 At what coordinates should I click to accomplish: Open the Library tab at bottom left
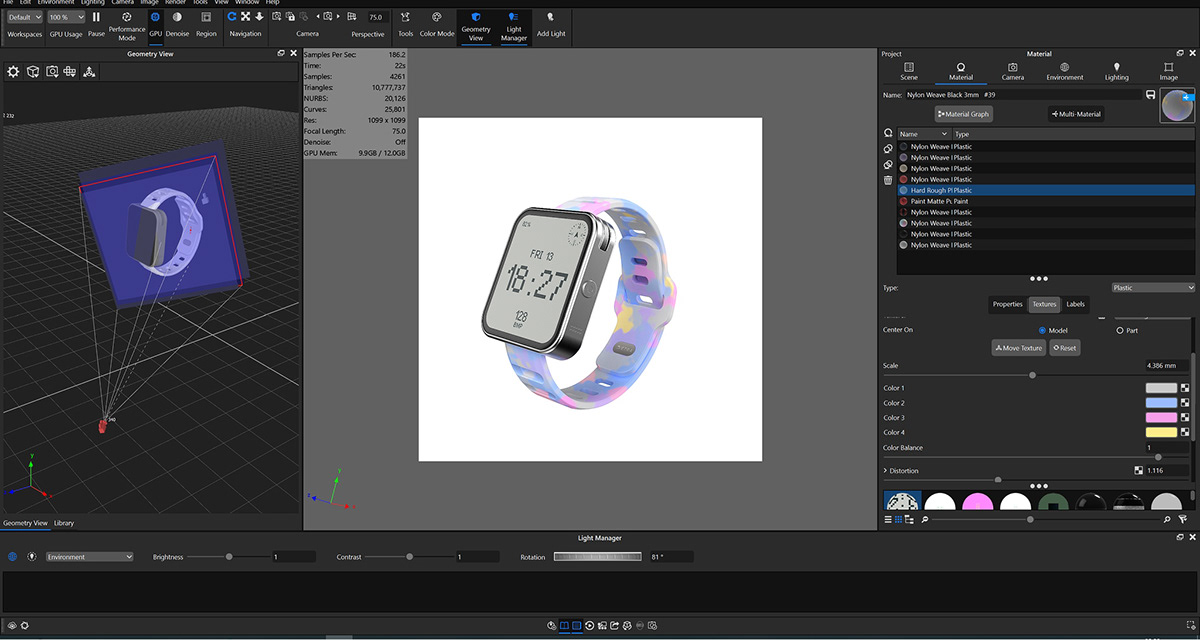63,522
